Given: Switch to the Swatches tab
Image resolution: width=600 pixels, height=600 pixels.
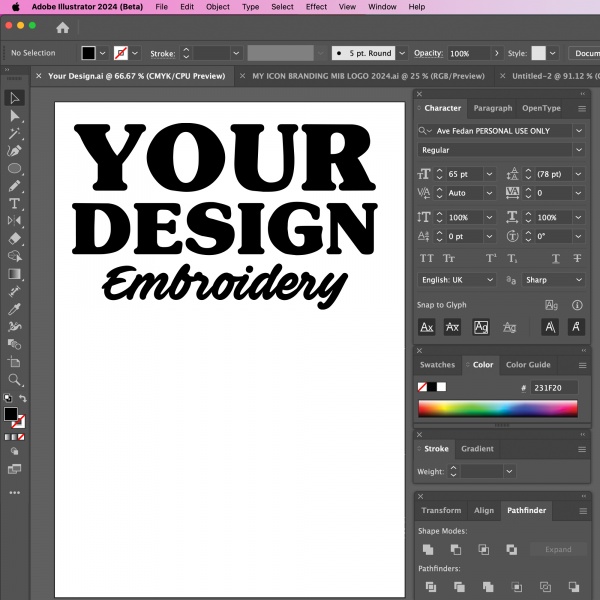Looking at the screenshot, I should click(x=437, y=365).
